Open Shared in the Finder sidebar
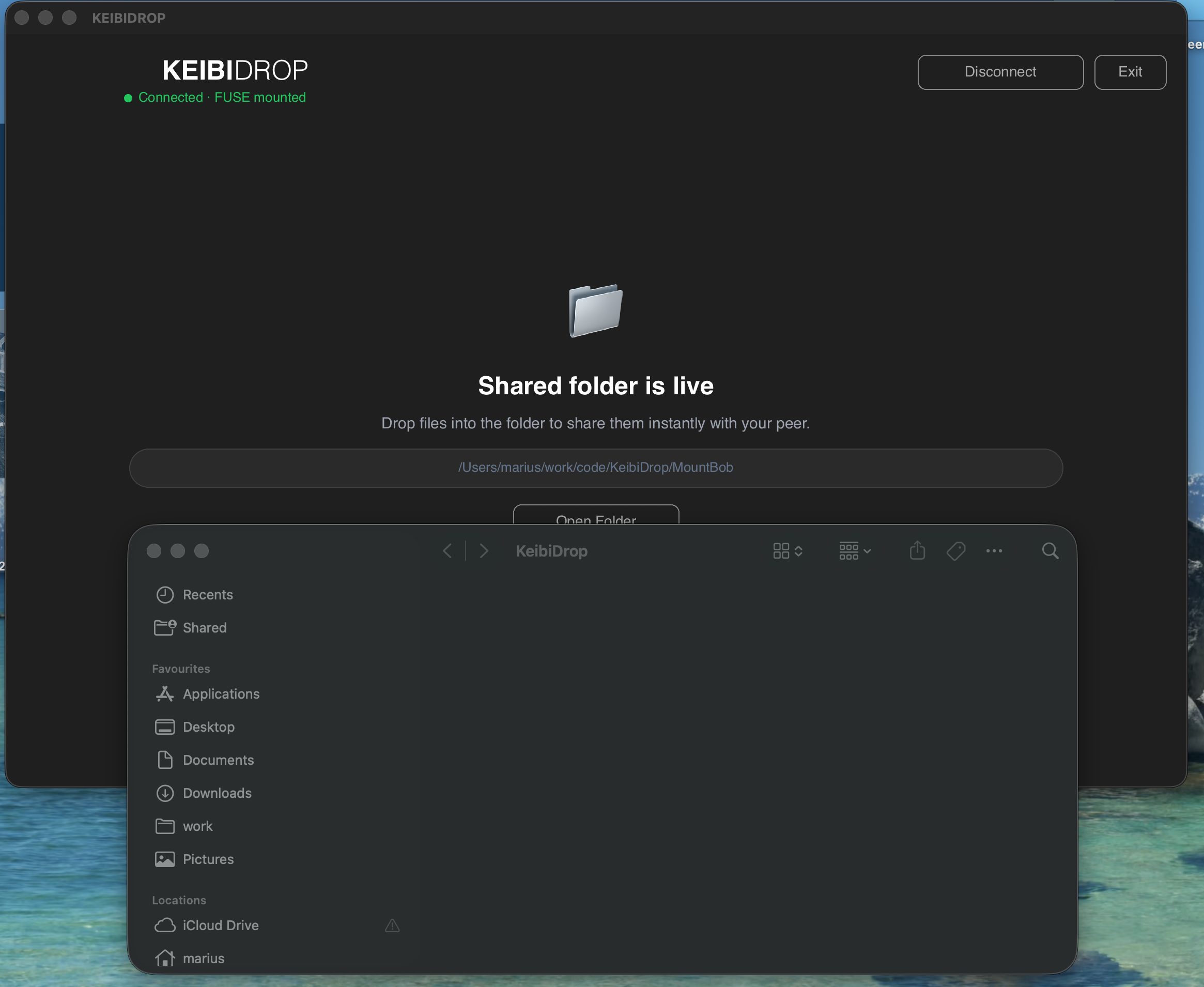 click(204, 628)
